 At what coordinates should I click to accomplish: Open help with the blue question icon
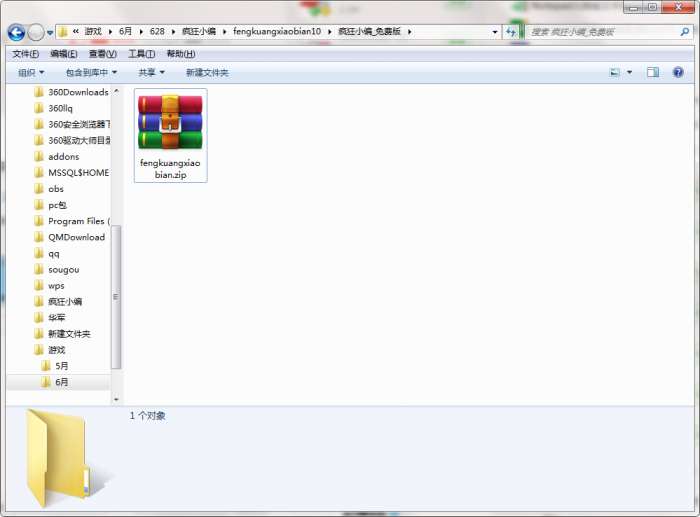(678, 72)
